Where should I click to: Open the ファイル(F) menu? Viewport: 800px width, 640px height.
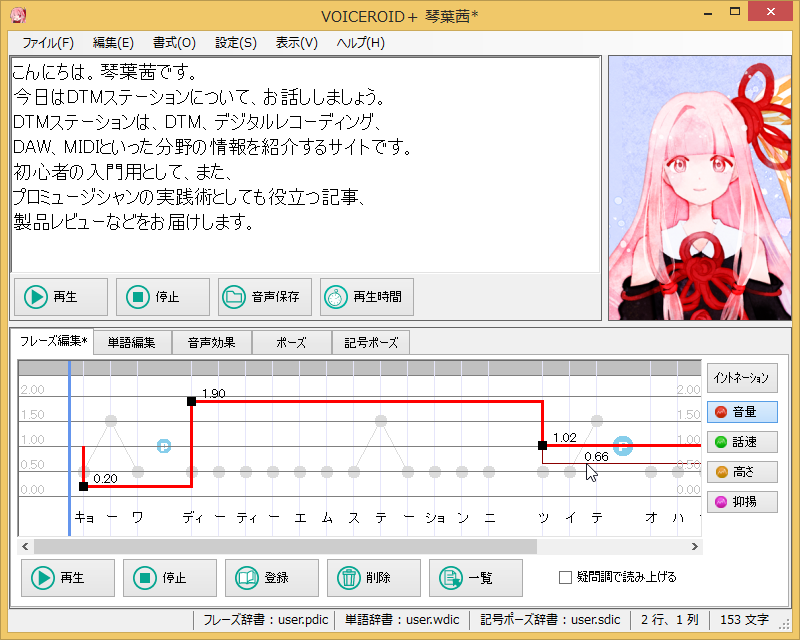click(48, 43)
